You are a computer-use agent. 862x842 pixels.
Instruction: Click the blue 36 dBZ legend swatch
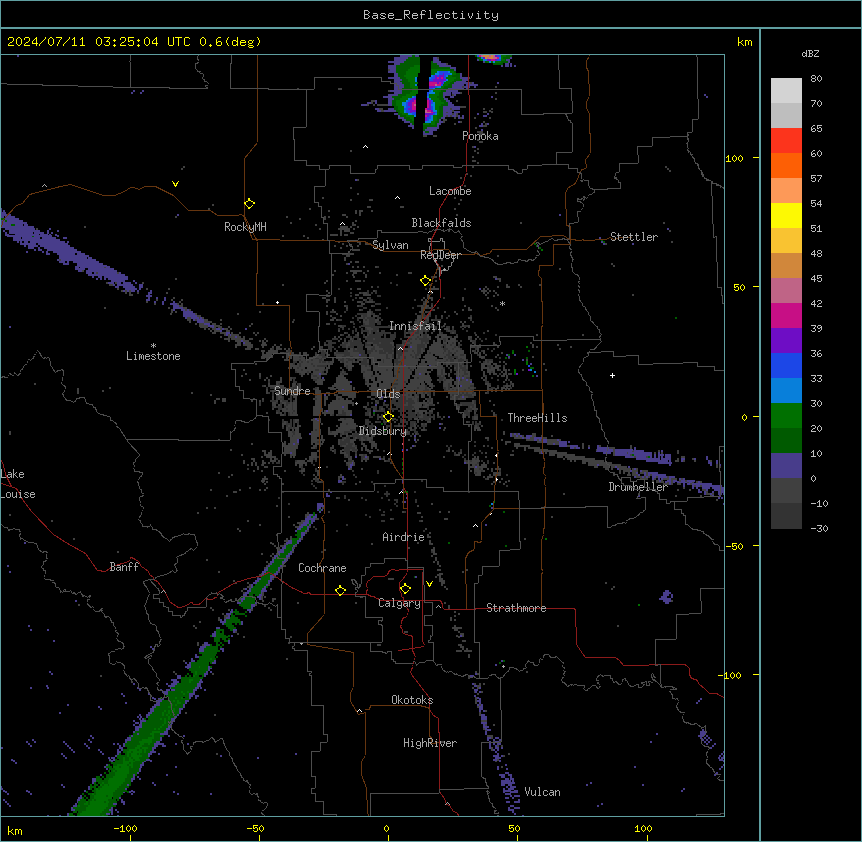[x=786, y=365]
